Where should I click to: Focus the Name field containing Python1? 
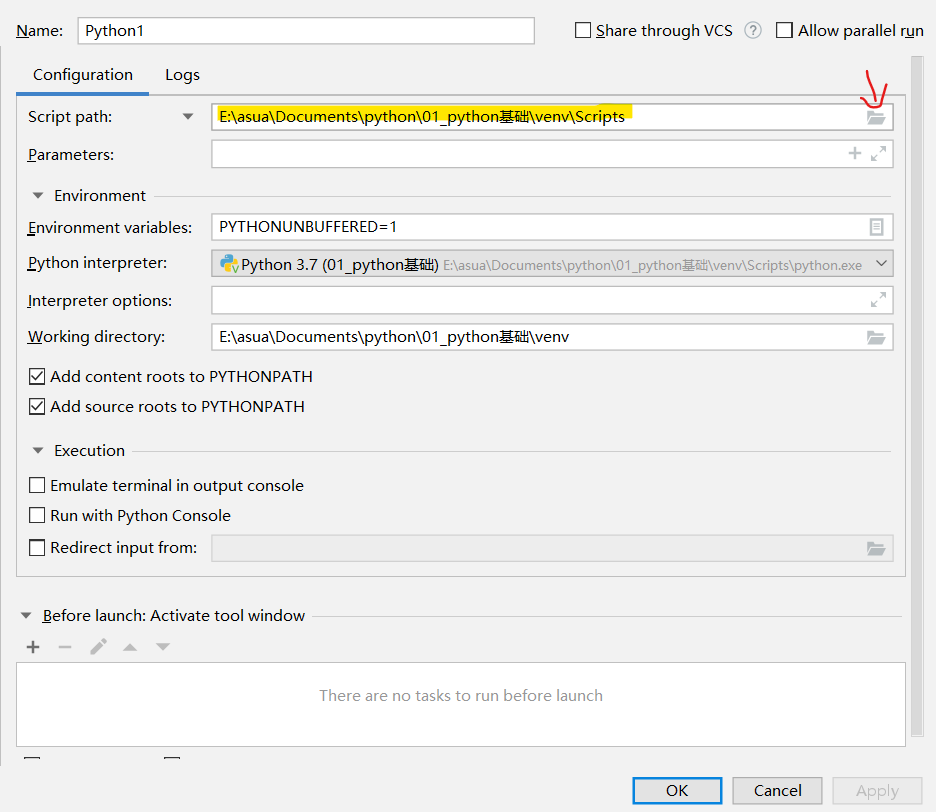point(306,30)
